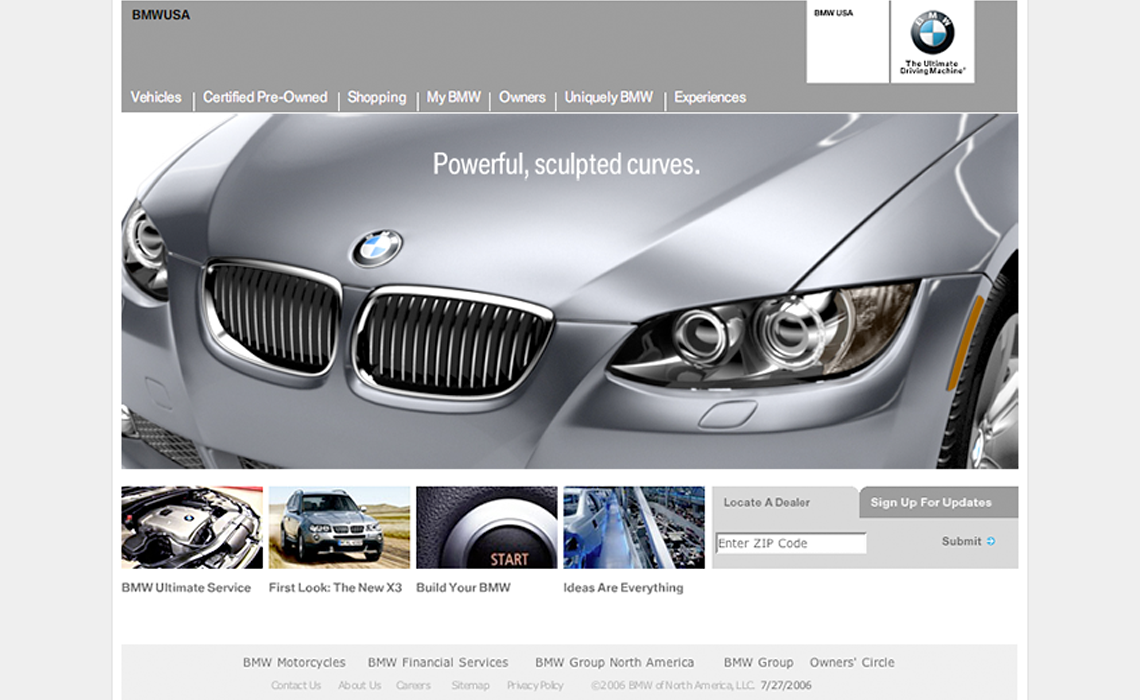Click the 7/27/2006 date in footer
1140x700 pixels.
click(x=786, y=685)
